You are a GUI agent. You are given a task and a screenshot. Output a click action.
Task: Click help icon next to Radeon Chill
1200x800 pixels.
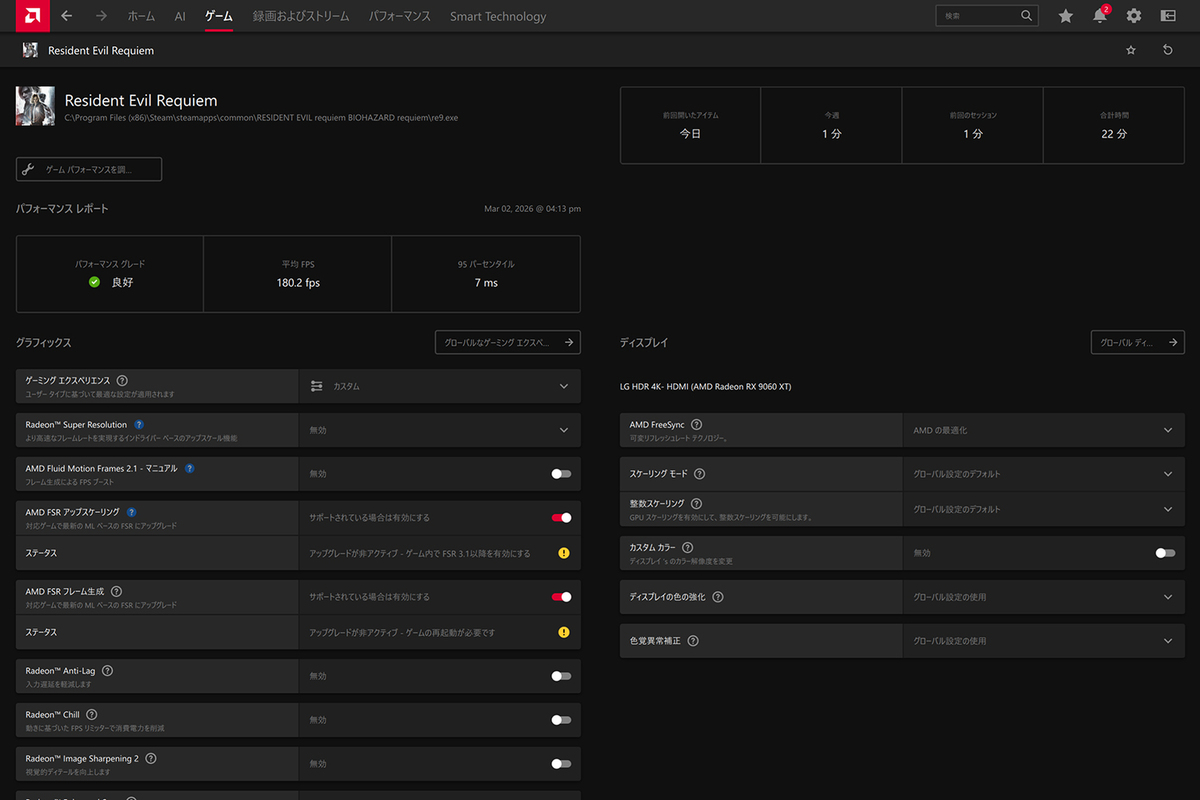(92, 715)
